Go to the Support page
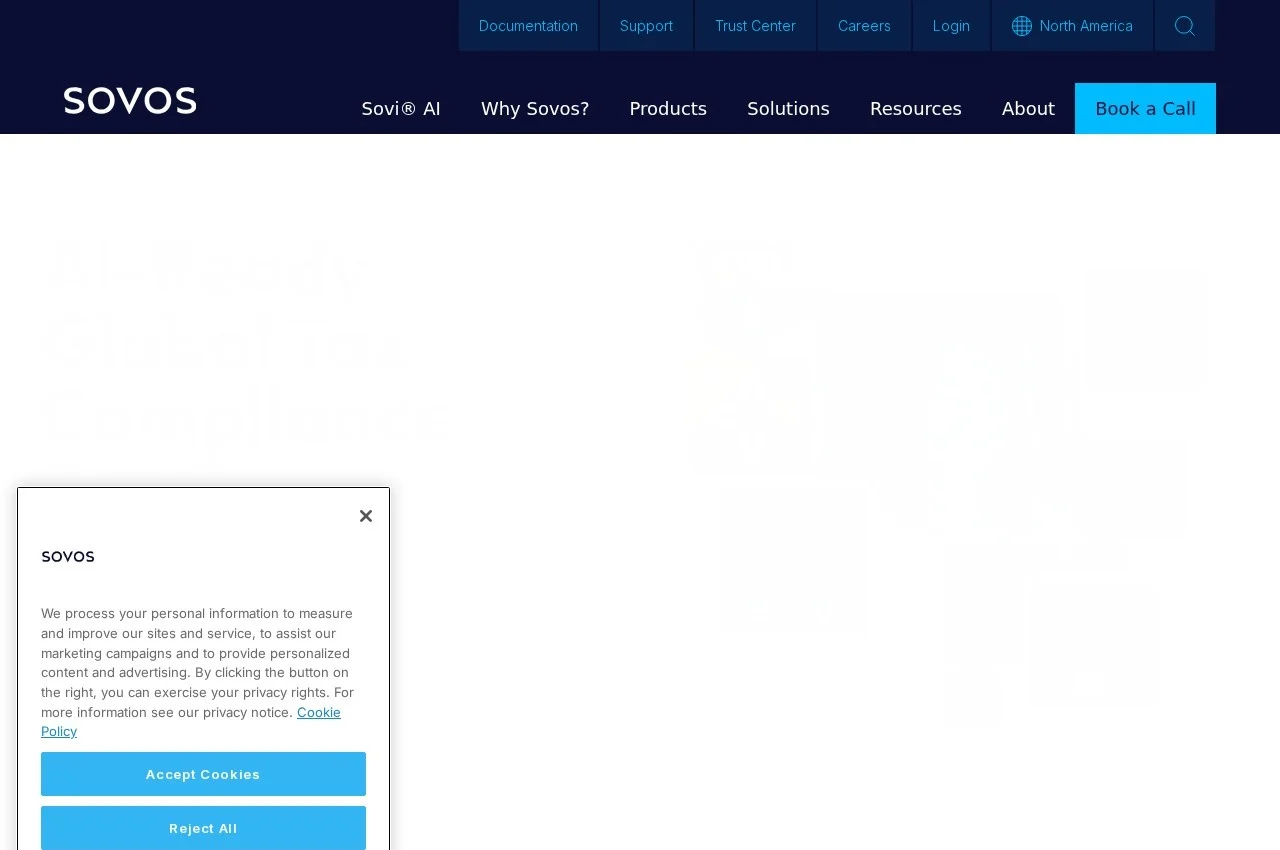Screen dimensions: 1280x850 click(646, 26)
